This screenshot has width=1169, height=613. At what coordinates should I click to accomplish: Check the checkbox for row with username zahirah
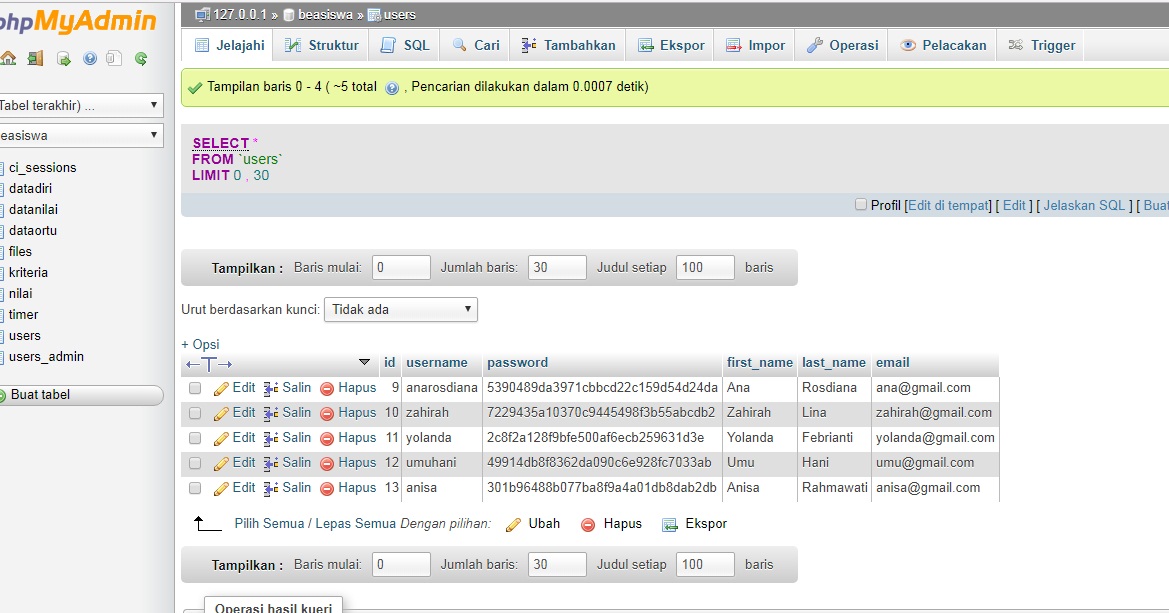click(x=195, y=412)
